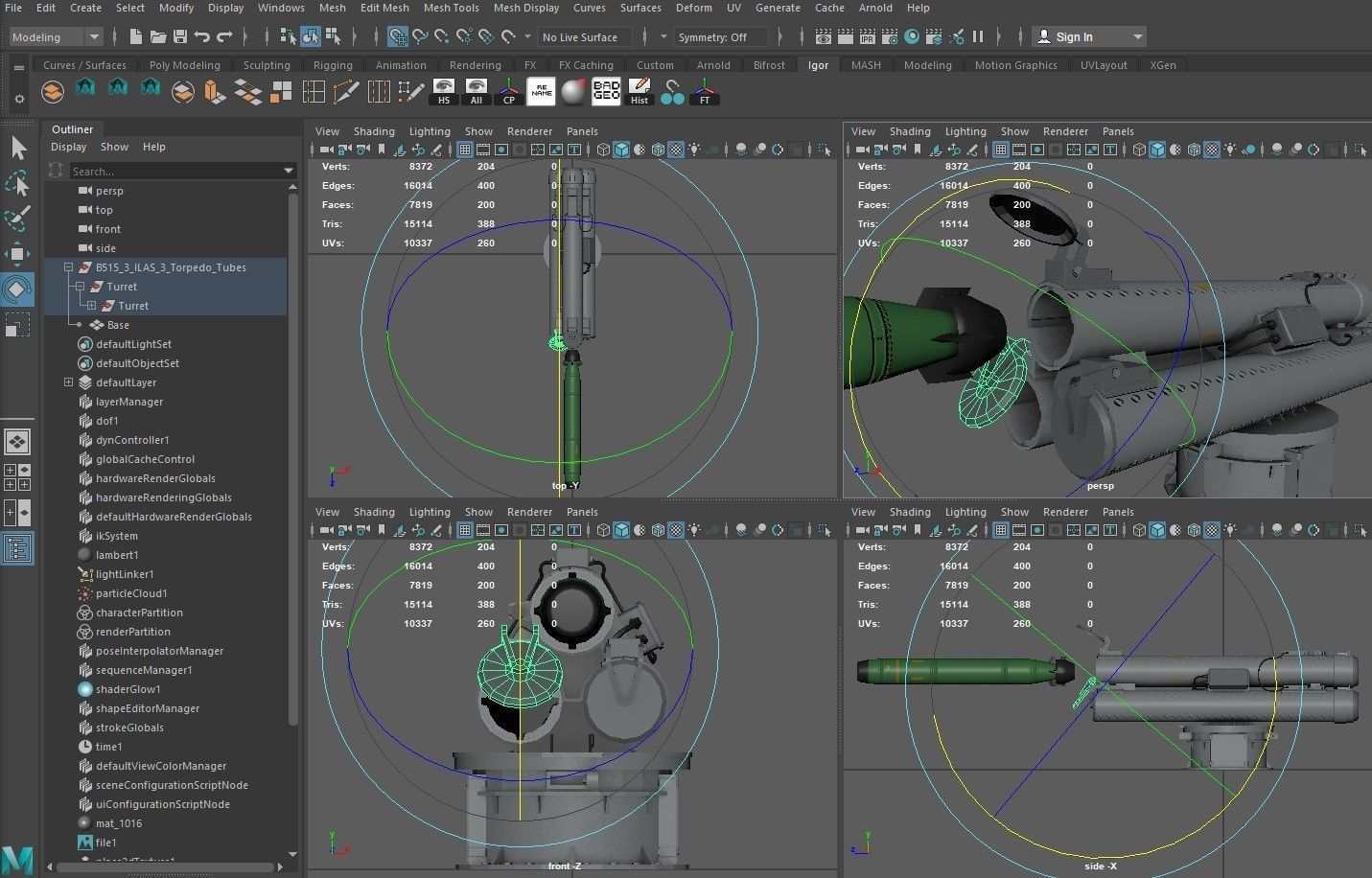Viewport: 1372px width, 878px height.
Task: Click the RENAME shelf icon
Action: 542,92
